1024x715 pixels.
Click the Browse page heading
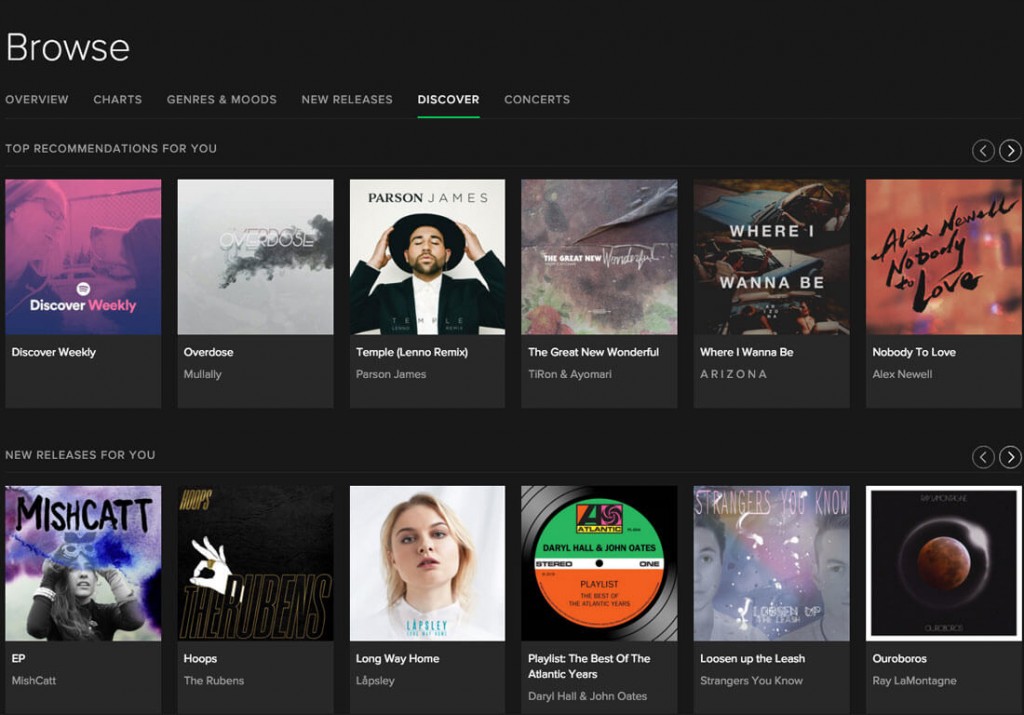pyautogui.click(x=68, y=48)
